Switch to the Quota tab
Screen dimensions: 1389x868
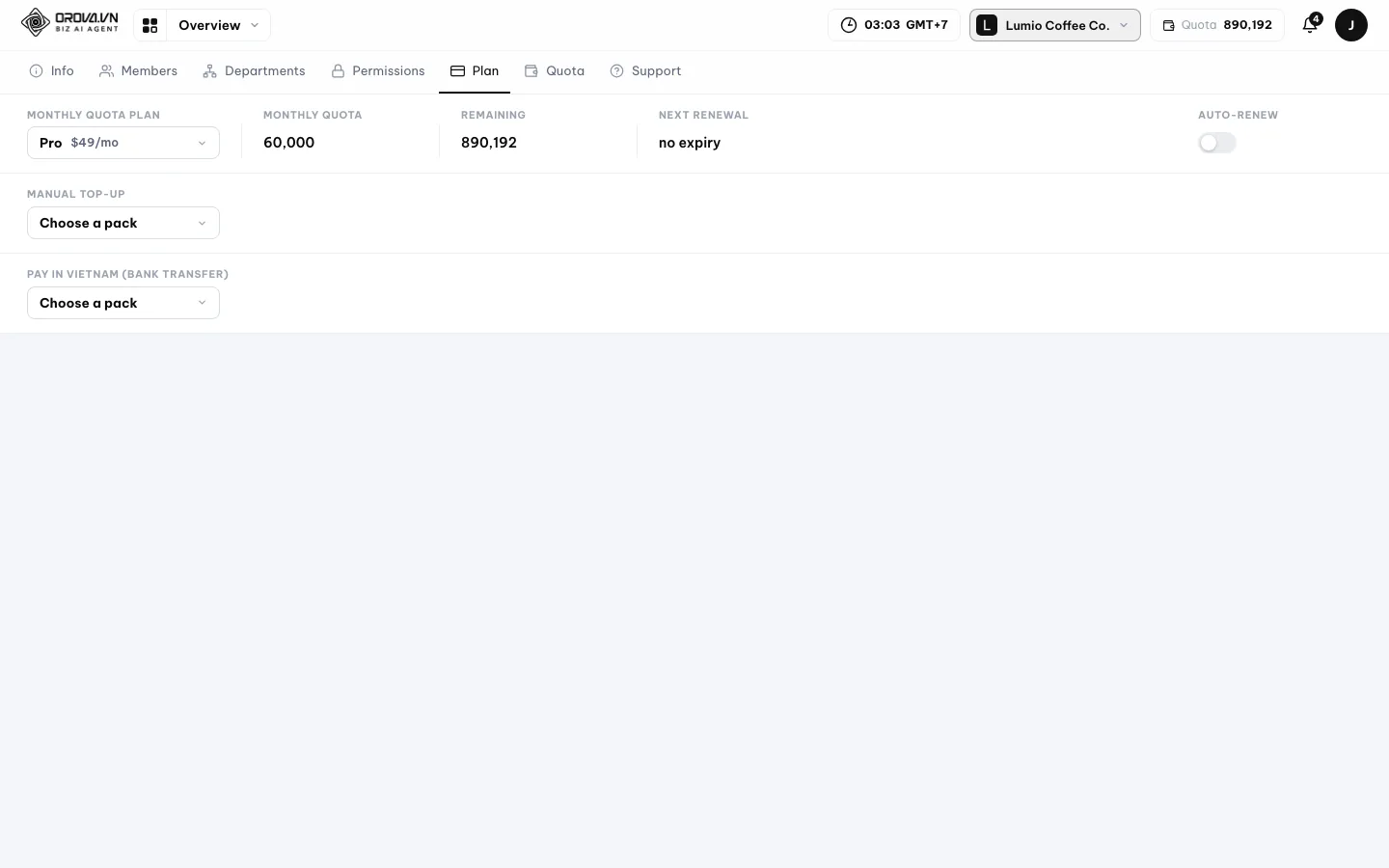pos(555,71)
